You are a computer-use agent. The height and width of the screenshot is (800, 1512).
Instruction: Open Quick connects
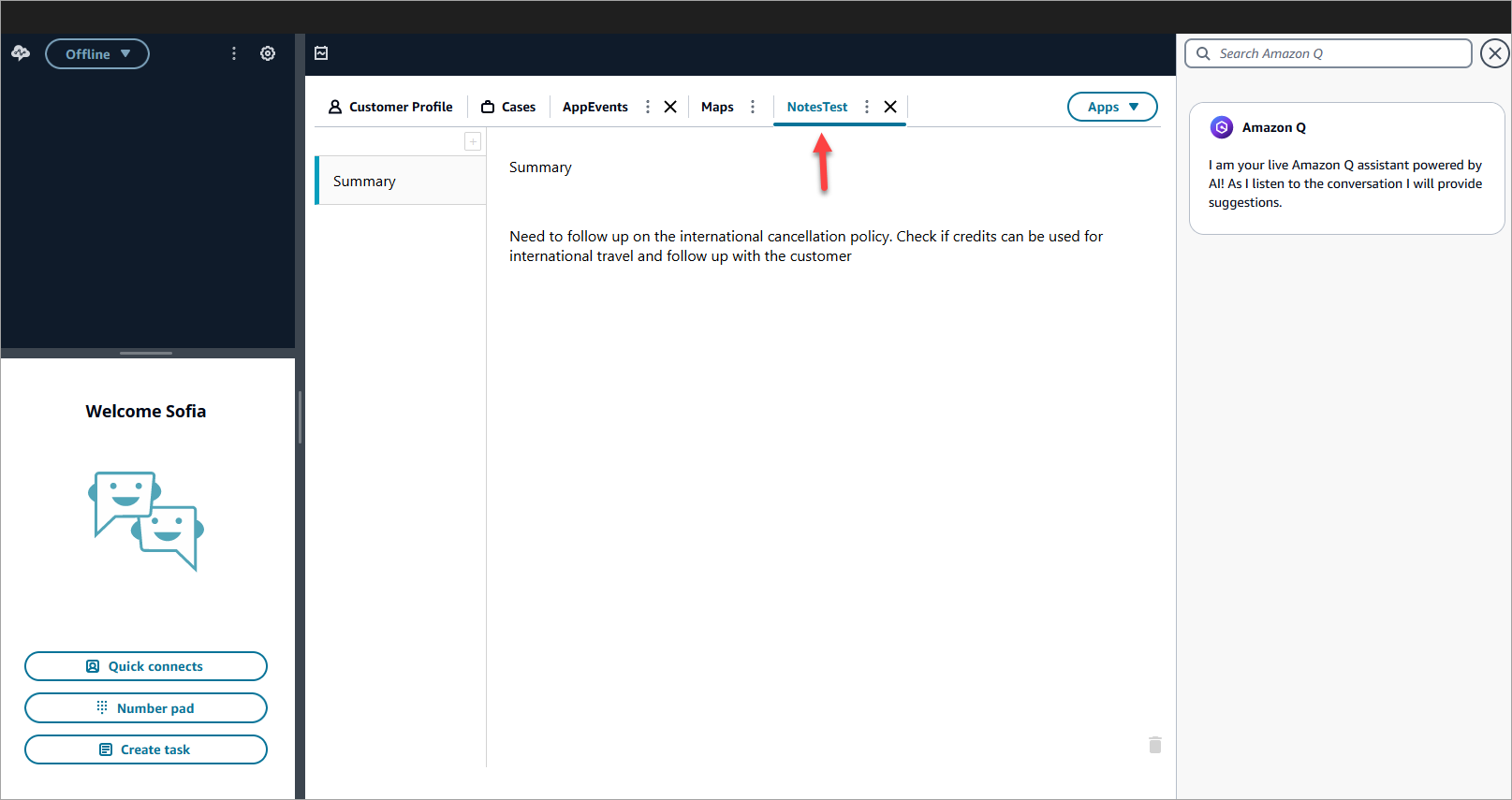(x=146, y=666)
